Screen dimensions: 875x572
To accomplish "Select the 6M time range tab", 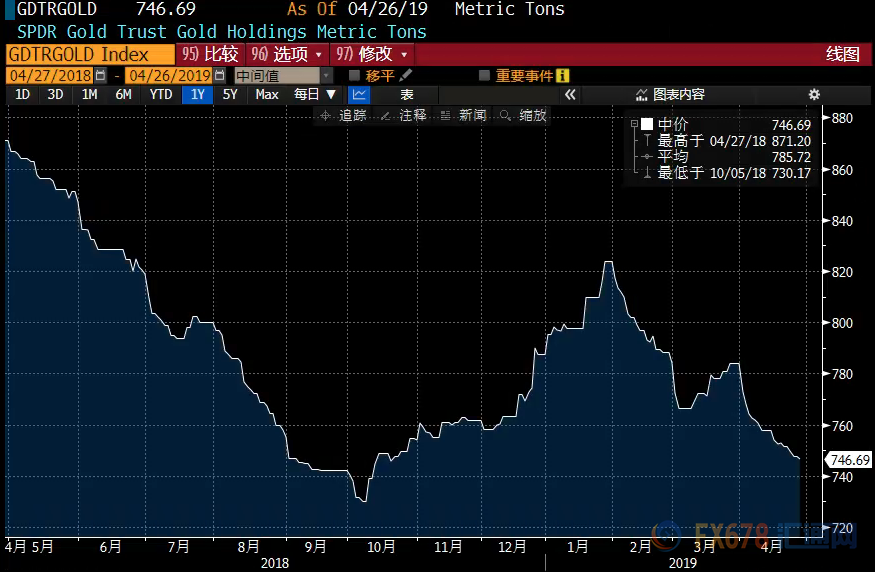I will tap(123, 94).
